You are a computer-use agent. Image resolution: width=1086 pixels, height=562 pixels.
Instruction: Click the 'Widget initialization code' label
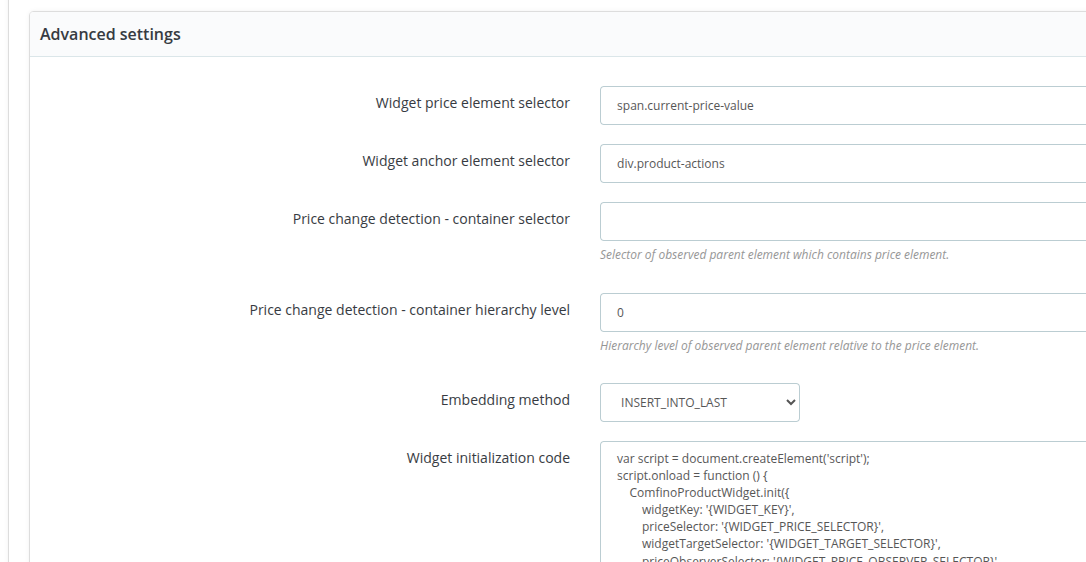(488, 458)
